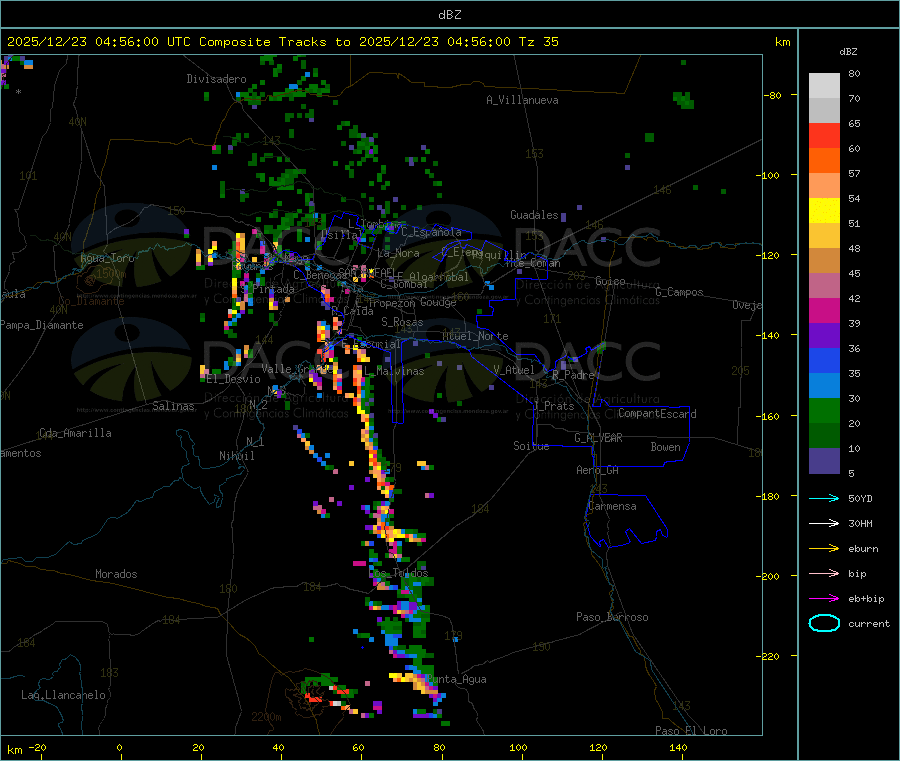Click the 'Divisadero' map label
900x761 pixels.
tap(216, 79)
